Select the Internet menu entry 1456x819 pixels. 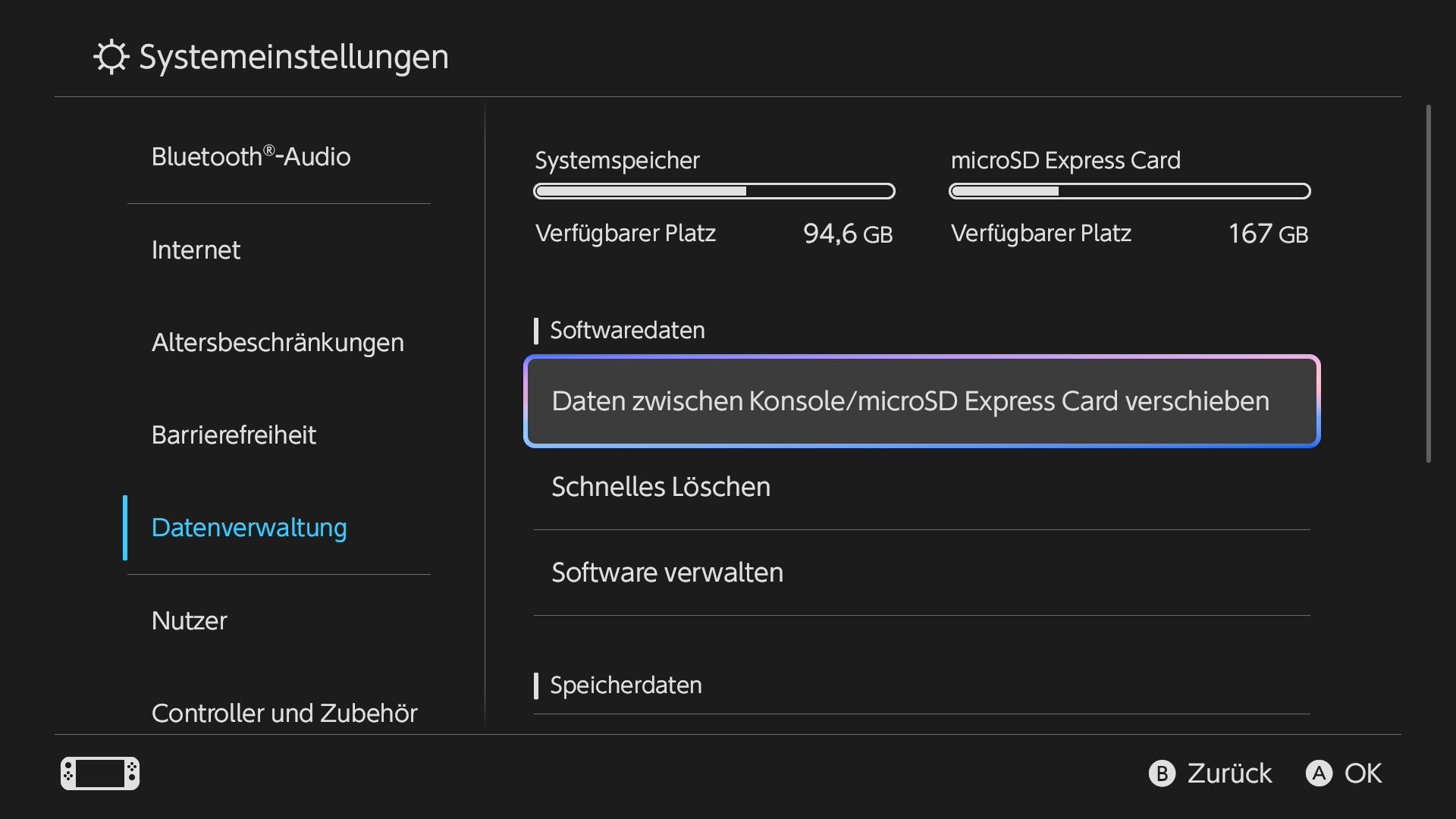point(279,250)
